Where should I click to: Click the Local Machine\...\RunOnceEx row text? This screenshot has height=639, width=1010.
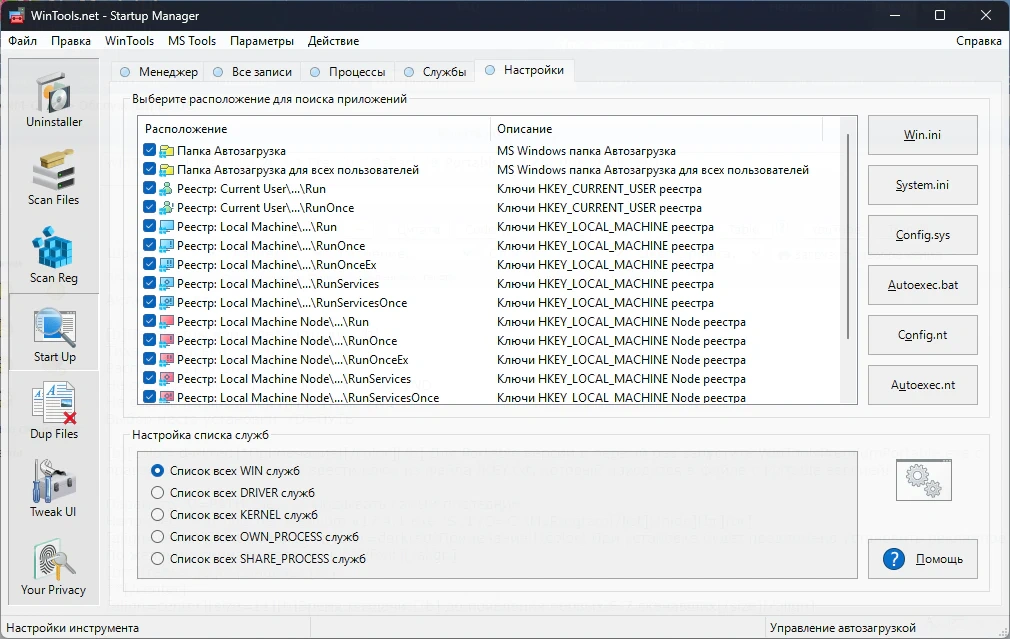pyautogui.click(x=276, y=265)
